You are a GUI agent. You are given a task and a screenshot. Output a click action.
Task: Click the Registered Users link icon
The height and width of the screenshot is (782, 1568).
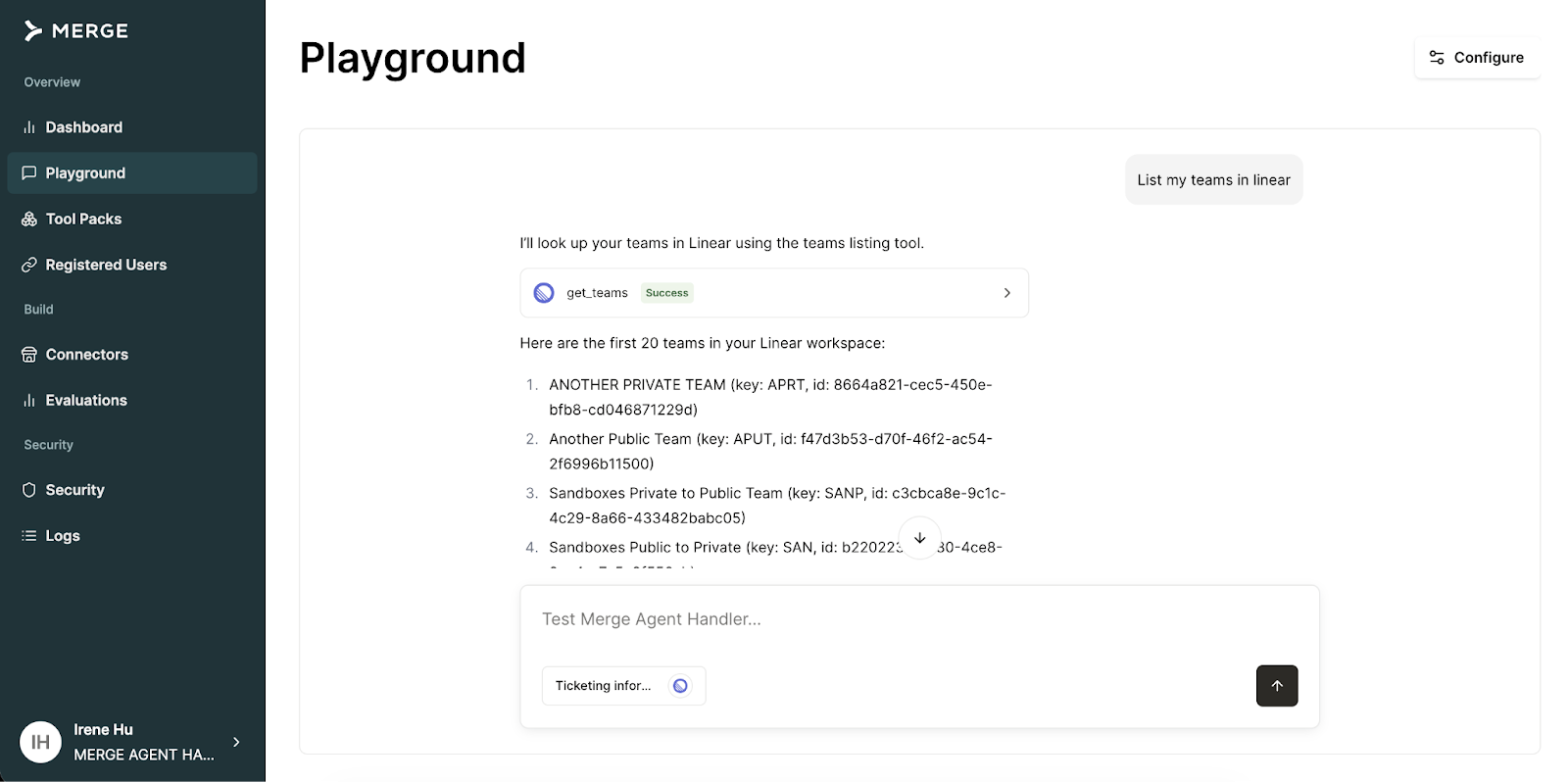pyautogui.click(x=29, y=265)
